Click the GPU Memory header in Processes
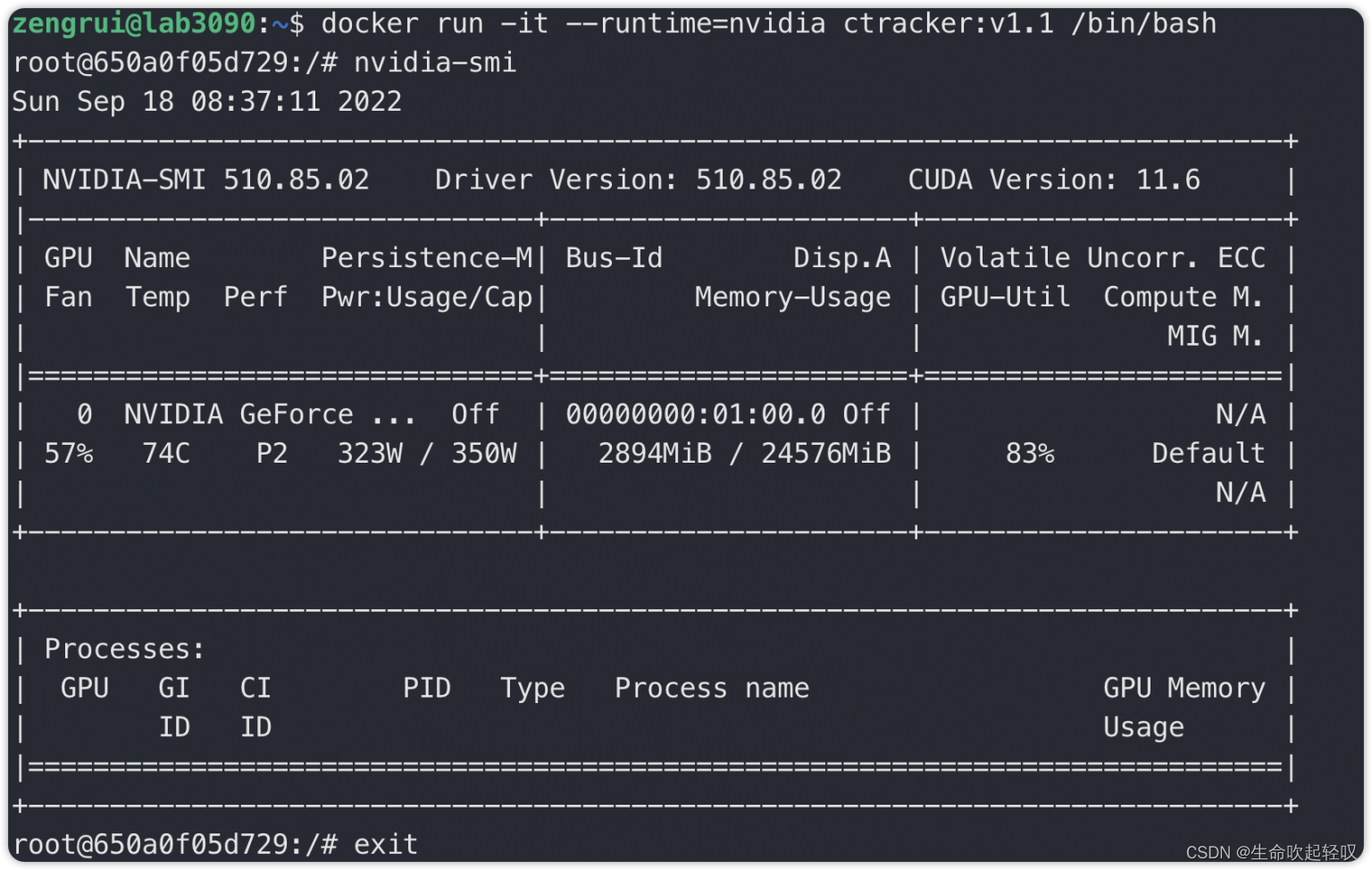The image size is (1372, 870). 1184,689
